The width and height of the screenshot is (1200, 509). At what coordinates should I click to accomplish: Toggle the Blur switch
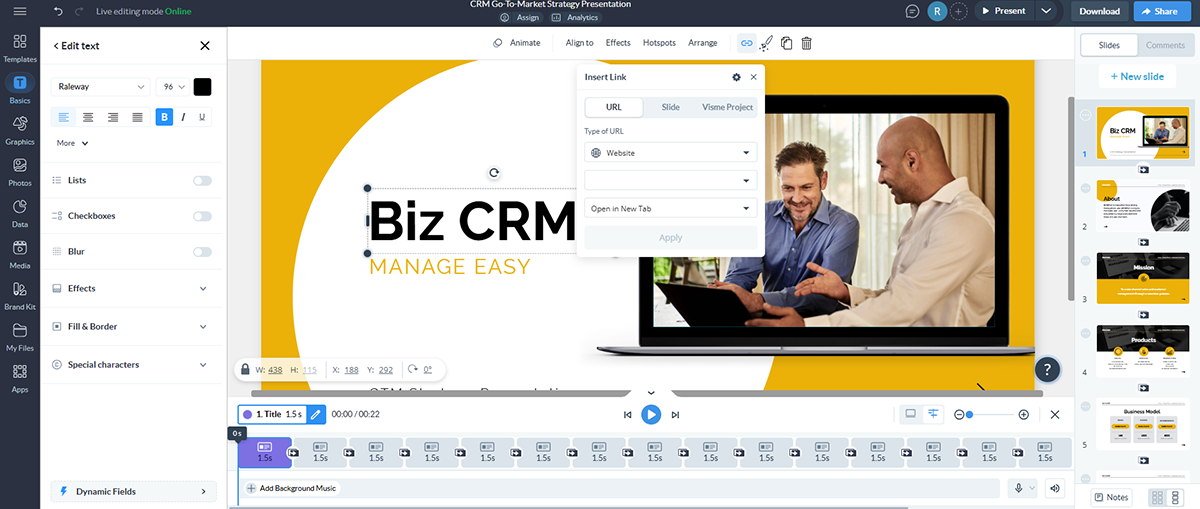pos(202,252)
